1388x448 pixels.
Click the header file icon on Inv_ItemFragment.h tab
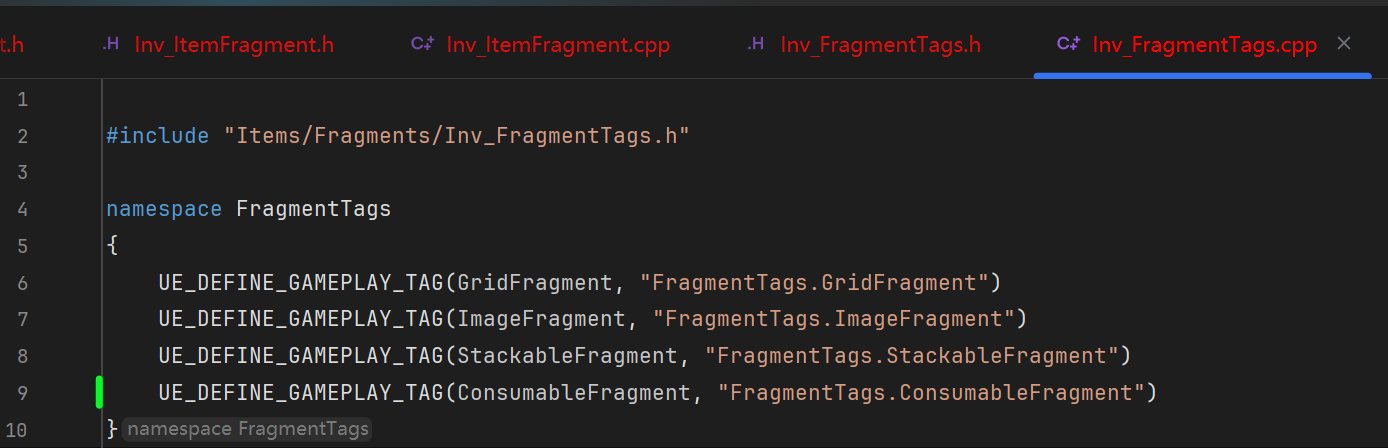pyautogui.click(x=112, y=44)
